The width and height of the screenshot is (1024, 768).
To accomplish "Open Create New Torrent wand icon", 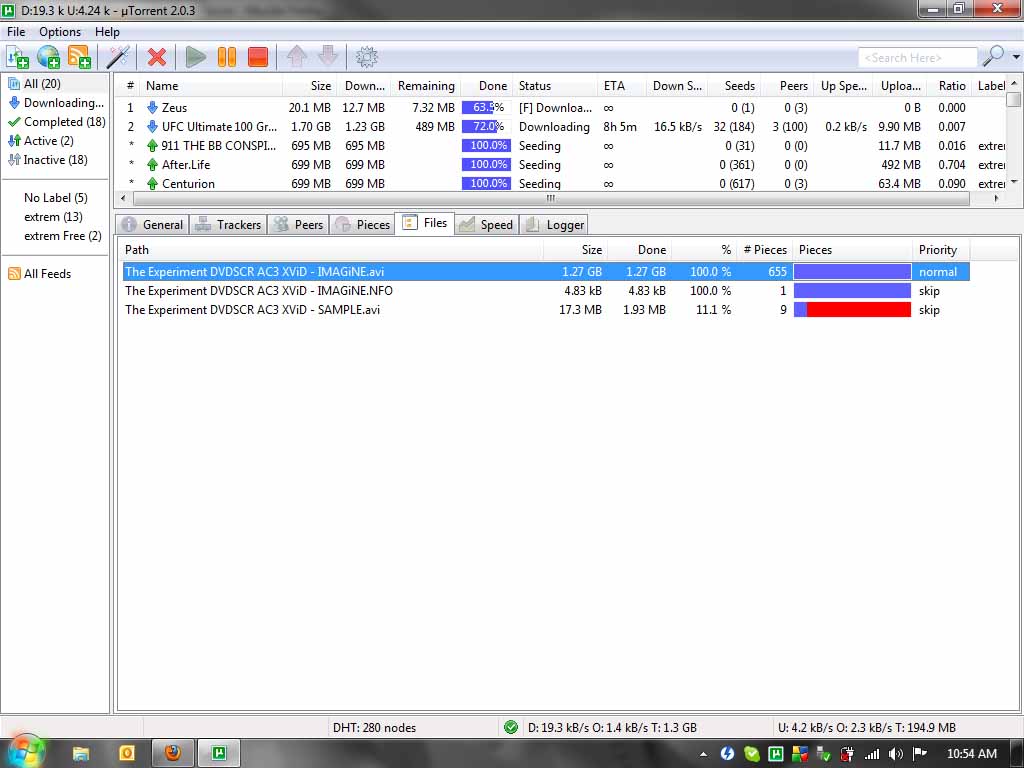I will click(118, 57).
